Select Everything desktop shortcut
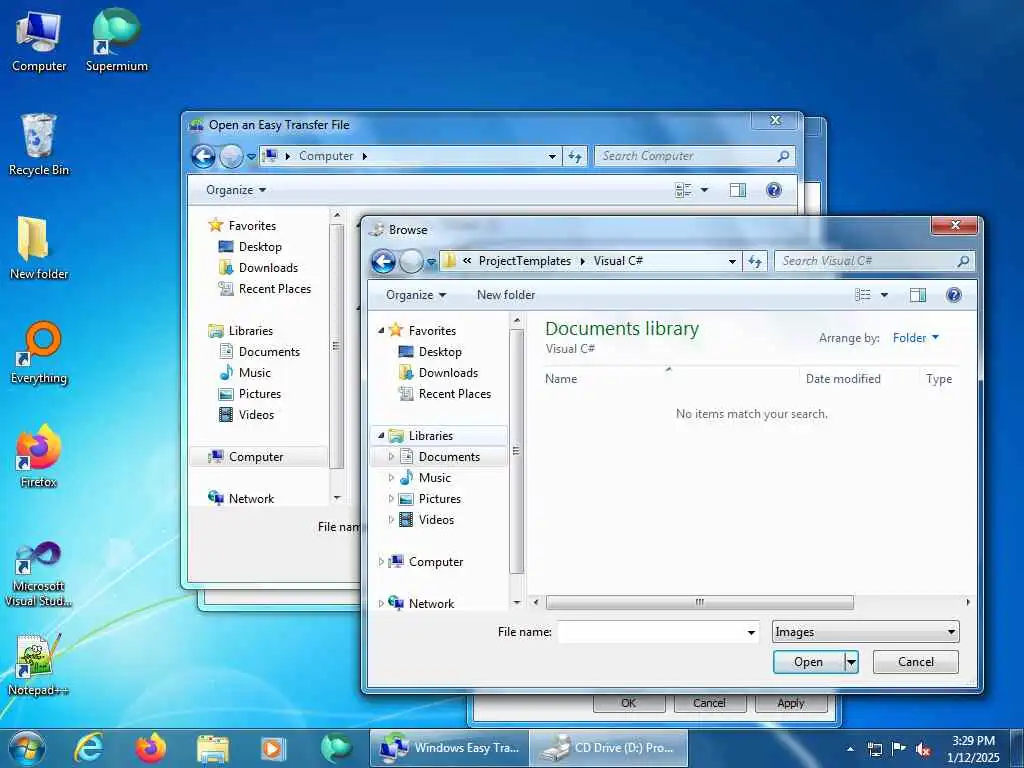The width and height of the screenshot is (1024, 768). tap(39, 353)
